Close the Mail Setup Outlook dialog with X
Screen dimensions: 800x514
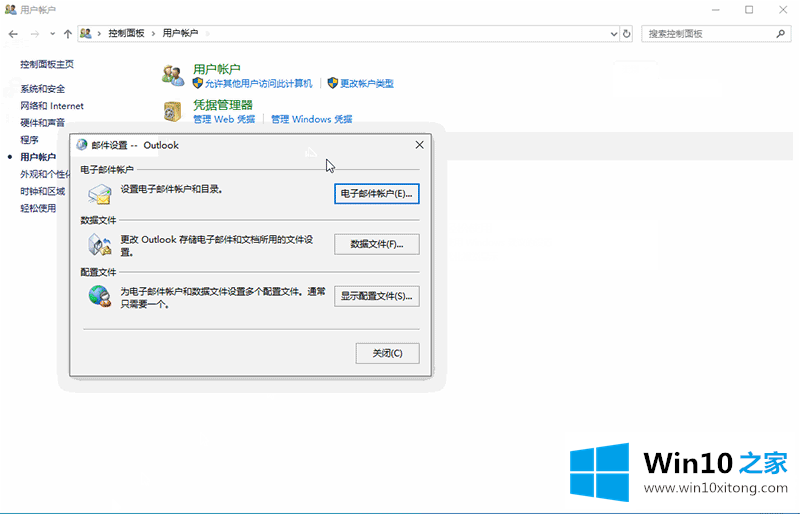[419, 145]
